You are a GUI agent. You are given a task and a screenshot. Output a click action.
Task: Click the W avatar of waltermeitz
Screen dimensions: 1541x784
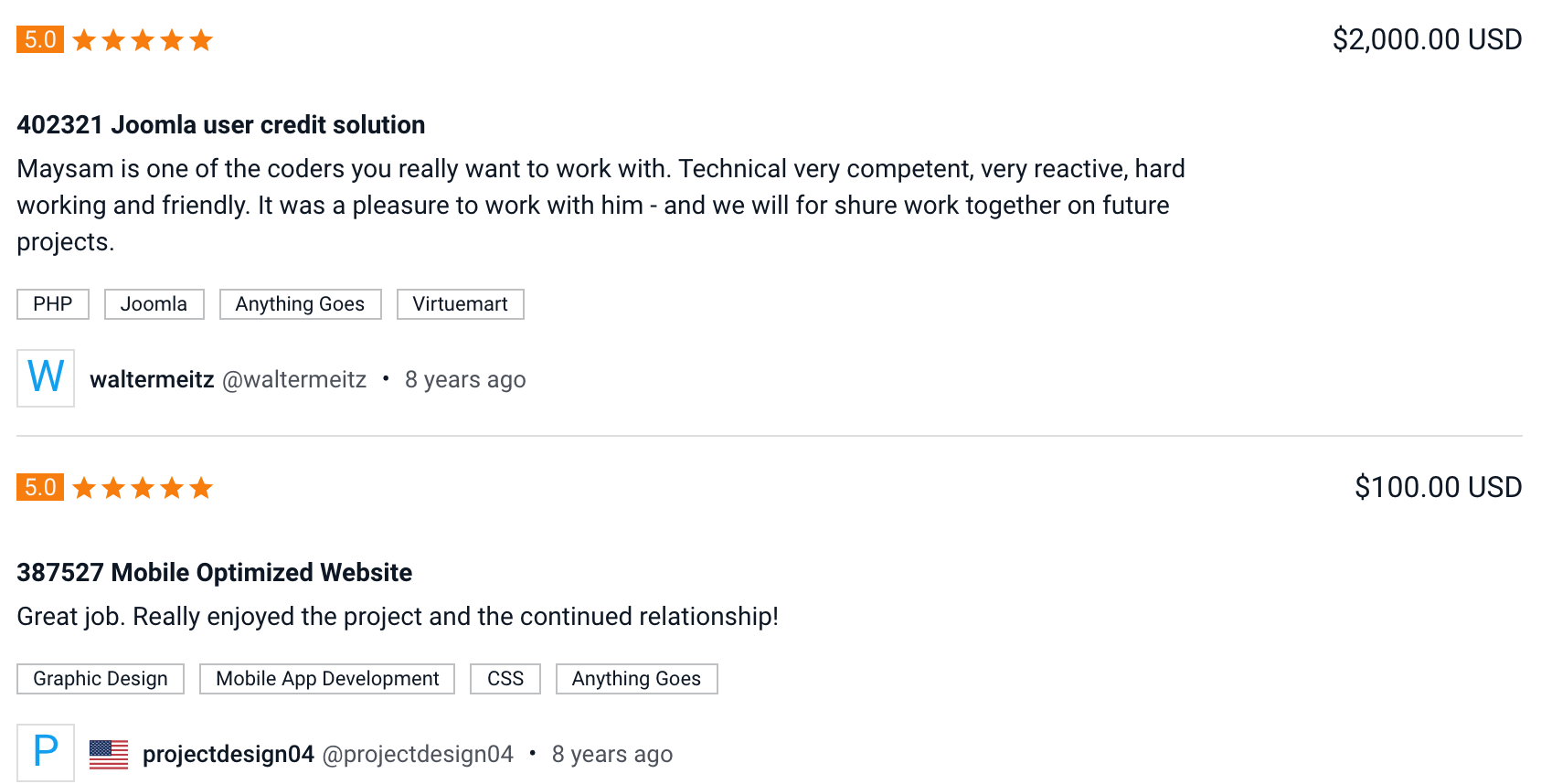[x=46, y=378]
